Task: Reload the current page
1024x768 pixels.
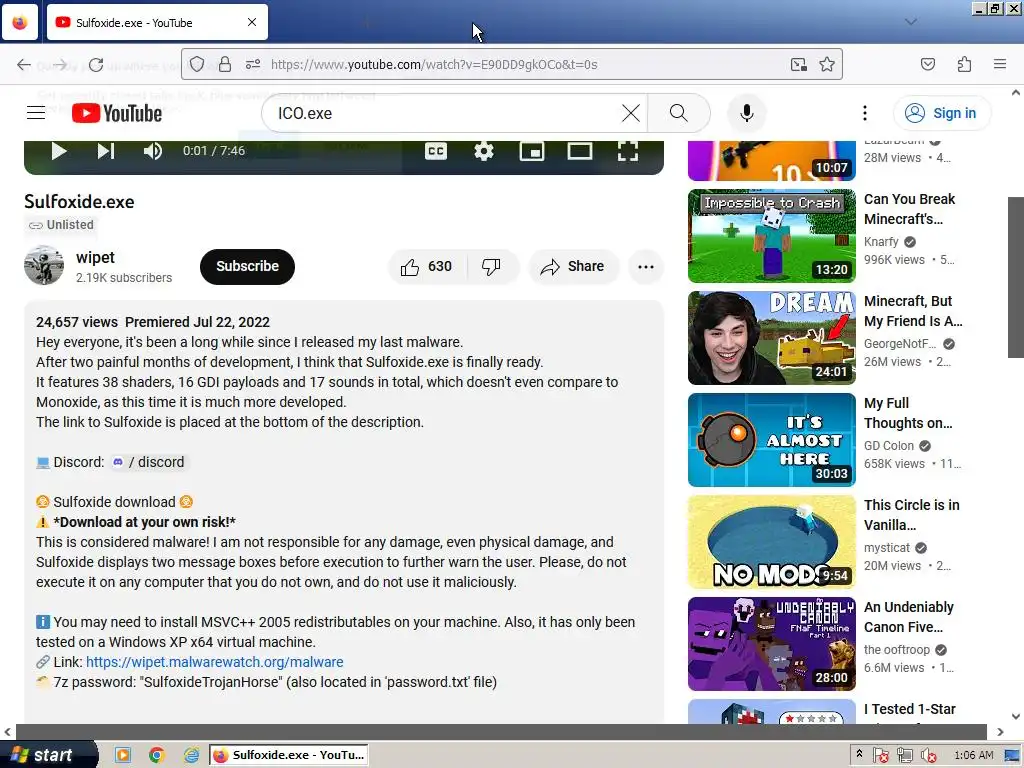Action: [96, 64]
